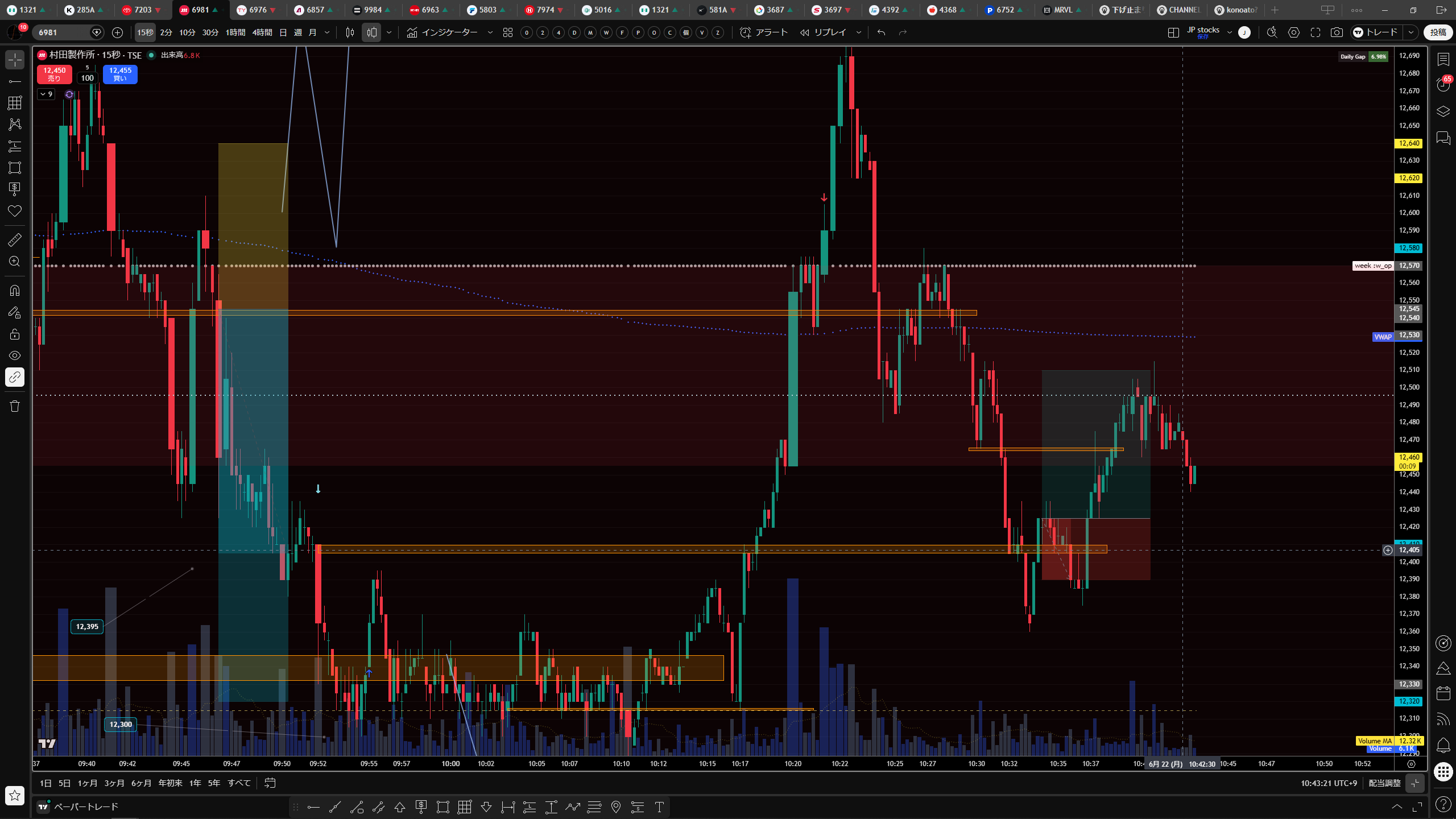Viewport: 1456px width, 819px height.
Task: Enter fullscreen mode icon
Action: pos(1316,32)
